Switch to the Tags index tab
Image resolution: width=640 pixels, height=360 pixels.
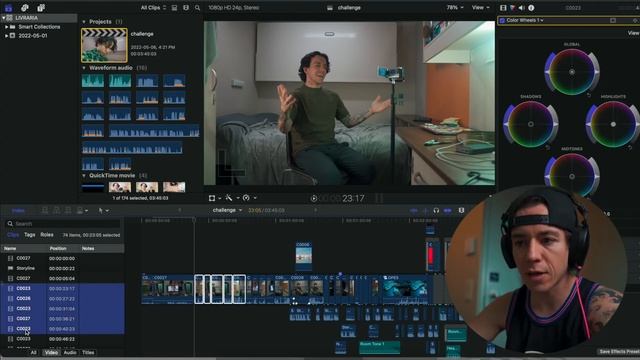[x=29, y=235]
